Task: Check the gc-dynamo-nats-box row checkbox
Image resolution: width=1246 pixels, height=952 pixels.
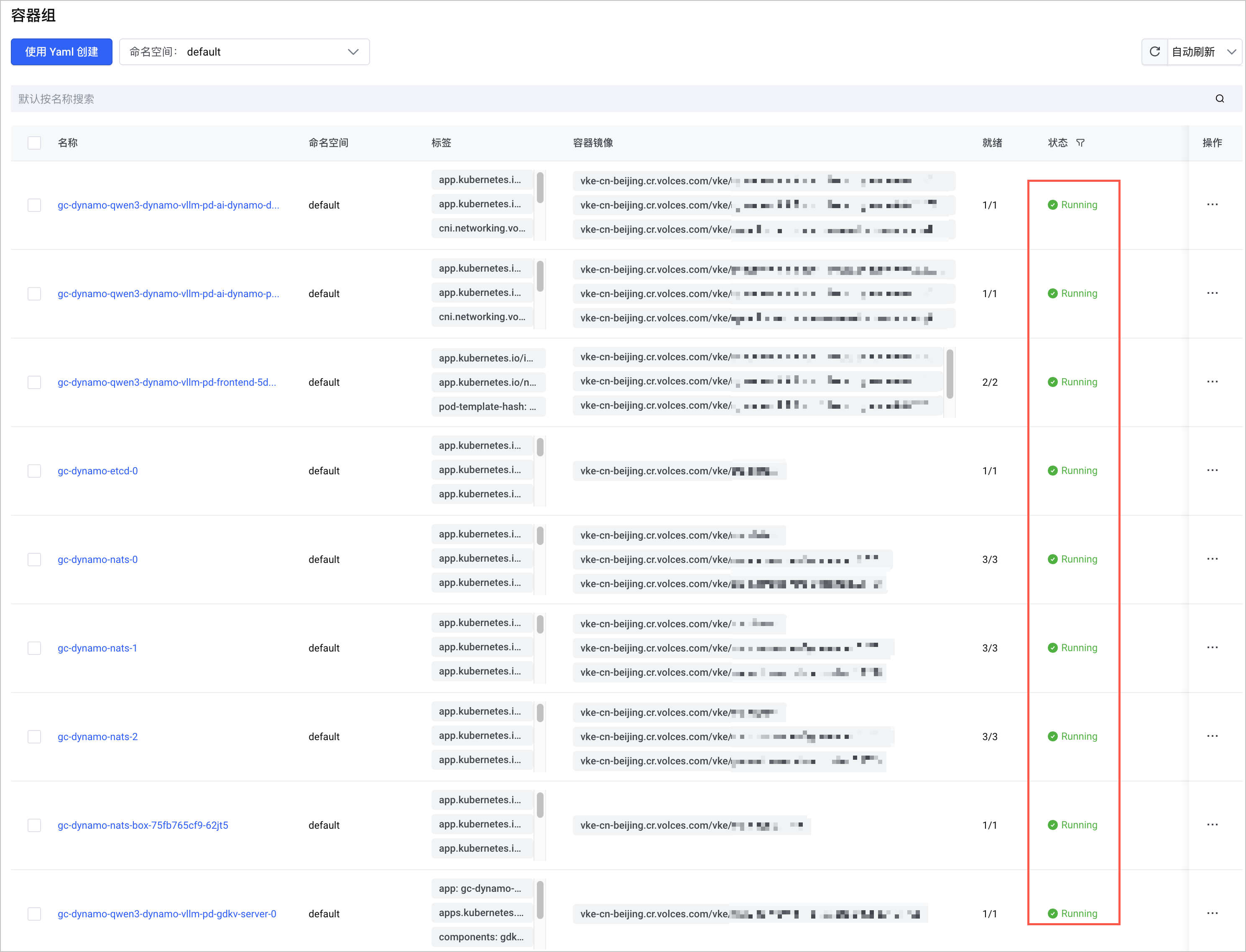Action: coord(35,825)
